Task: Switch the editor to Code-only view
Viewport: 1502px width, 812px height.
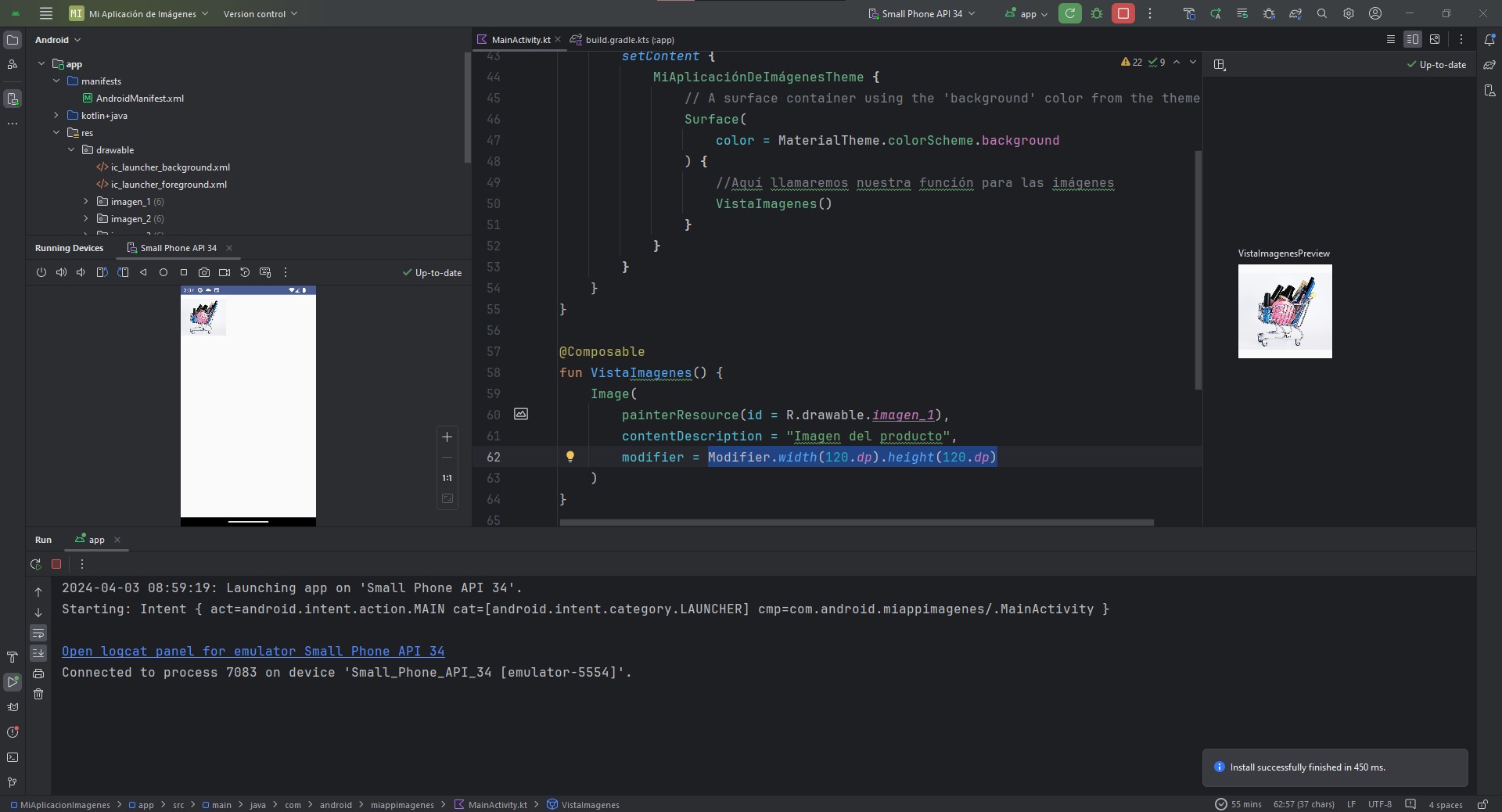Action: click(x=1390, y=39)
